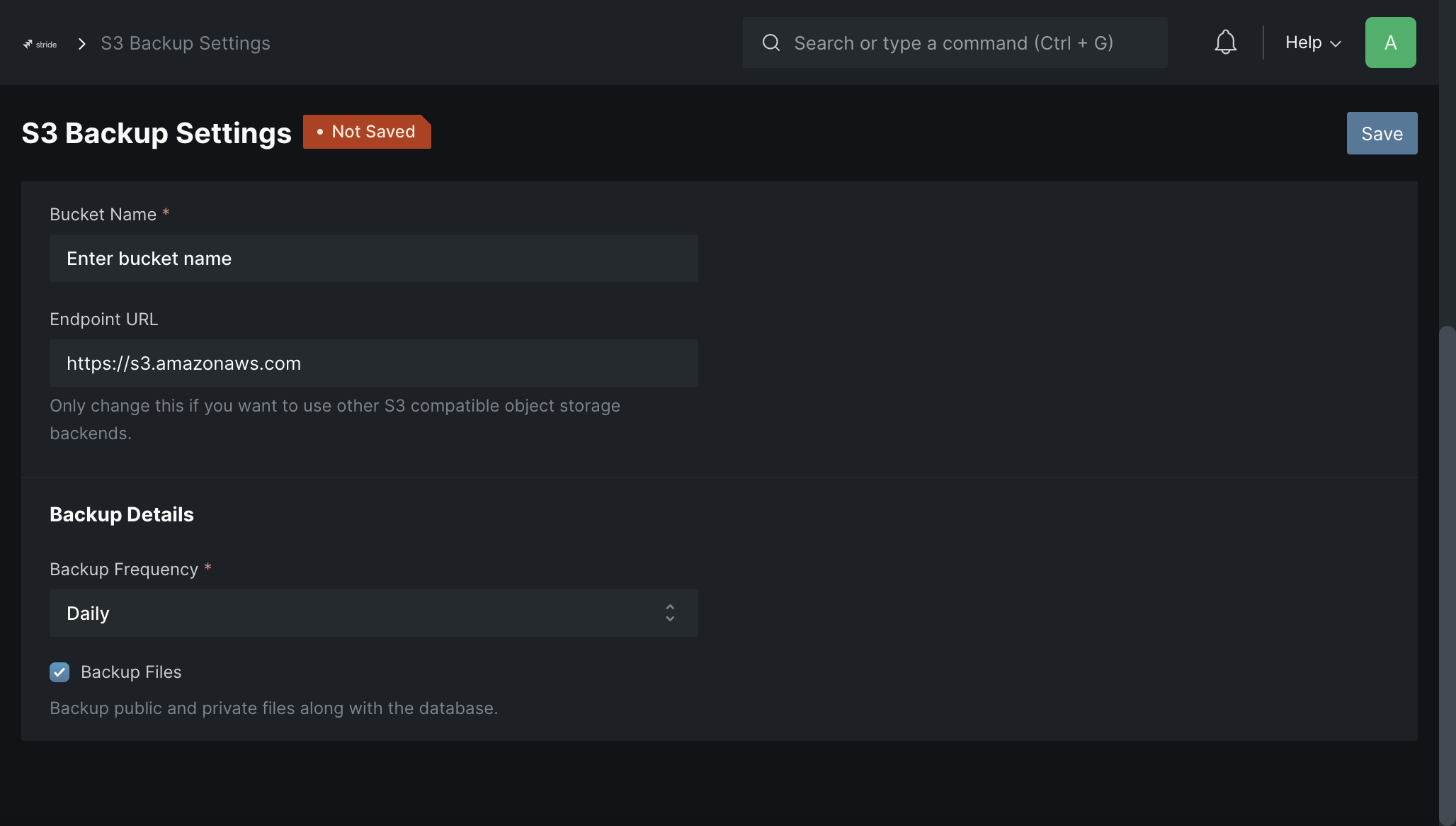Click the 'Only change this if' help text
Screen dimensions: 1456x826
(335, 419)
